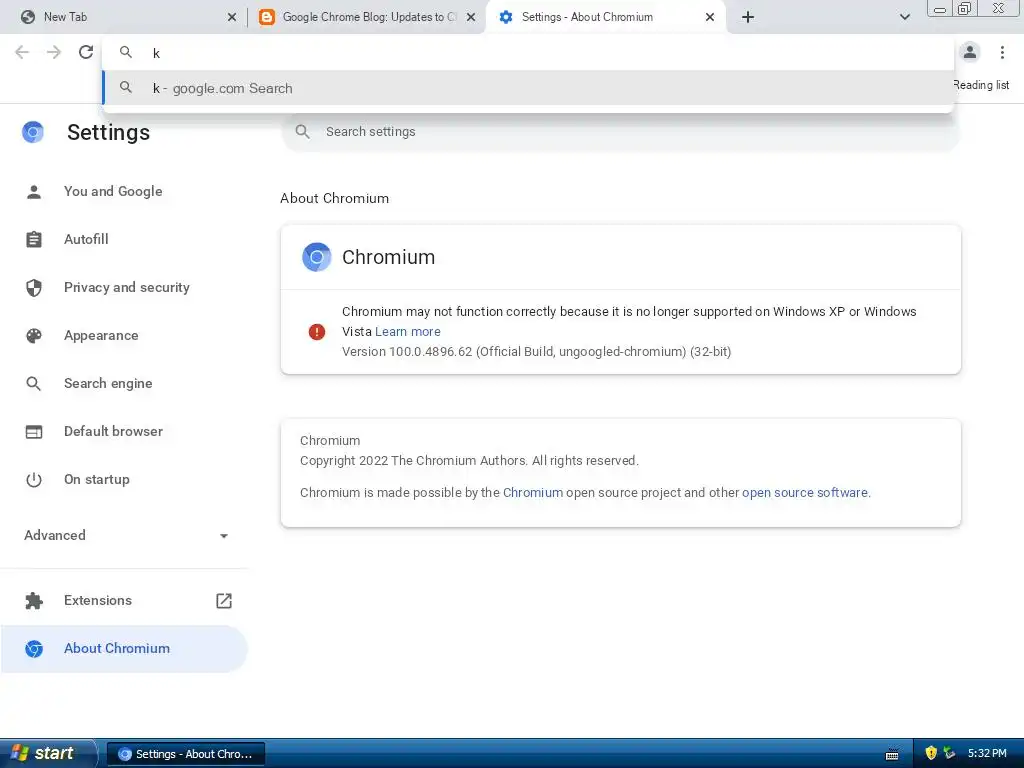Close the New Tab tab
1024x768 pixels.
pyautogui.click(x=231, y=17)
